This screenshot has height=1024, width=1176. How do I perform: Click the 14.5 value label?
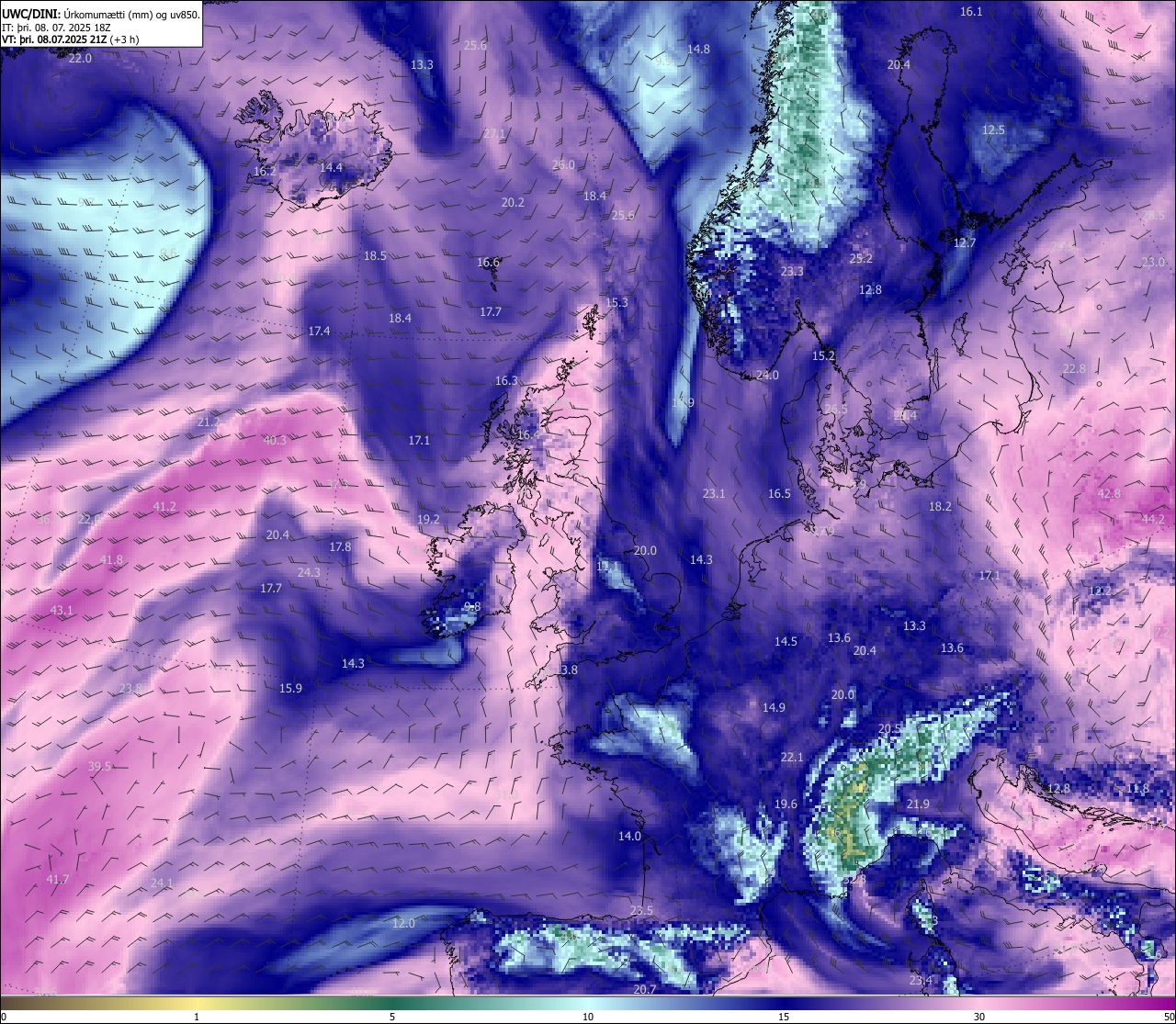pyautogui.click(x=786, y=642)
